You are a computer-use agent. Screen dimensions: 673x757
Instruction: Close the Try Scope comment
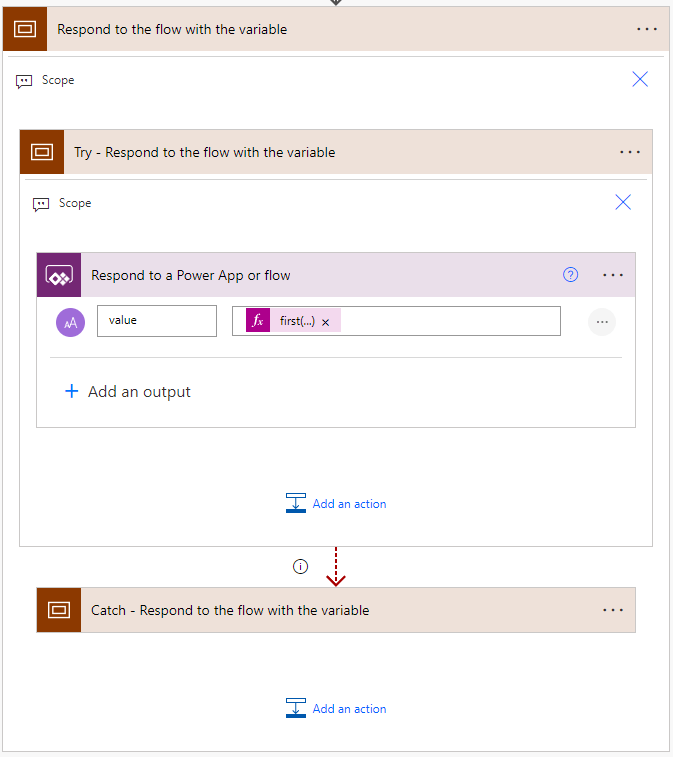click(x=623, y=203)
